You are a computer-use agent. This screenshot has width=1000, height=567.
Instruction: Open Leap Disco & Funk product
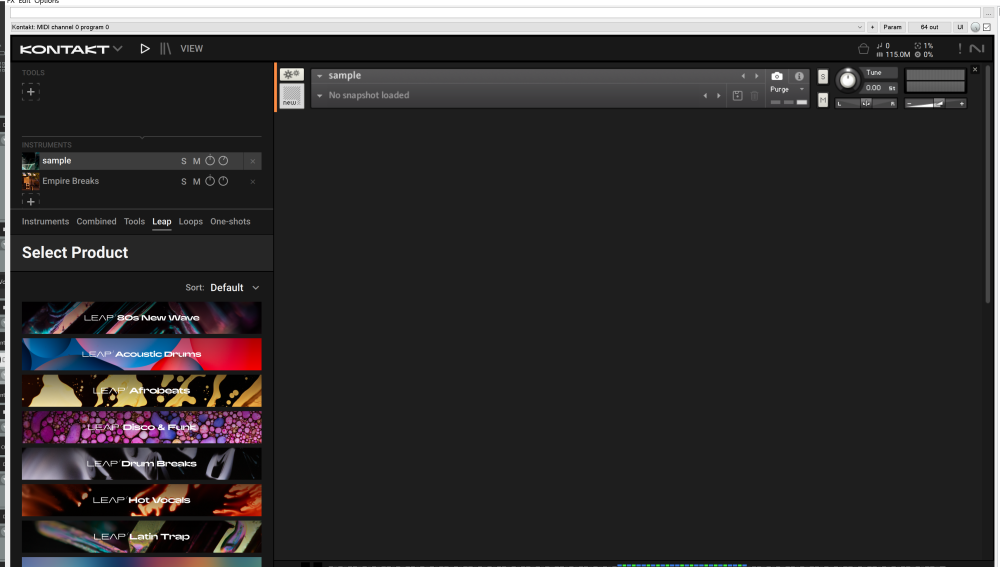click(x=142, y=427)
